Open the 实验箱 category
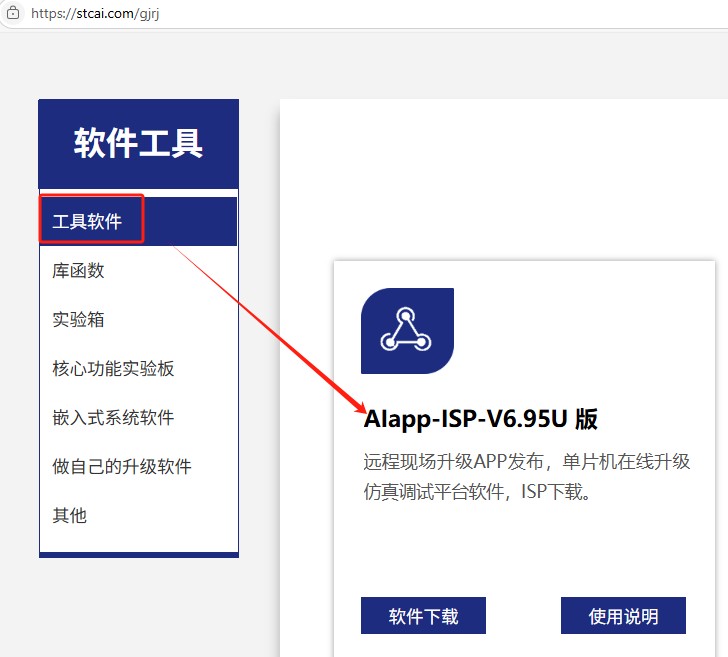 (x=78, y=319)
